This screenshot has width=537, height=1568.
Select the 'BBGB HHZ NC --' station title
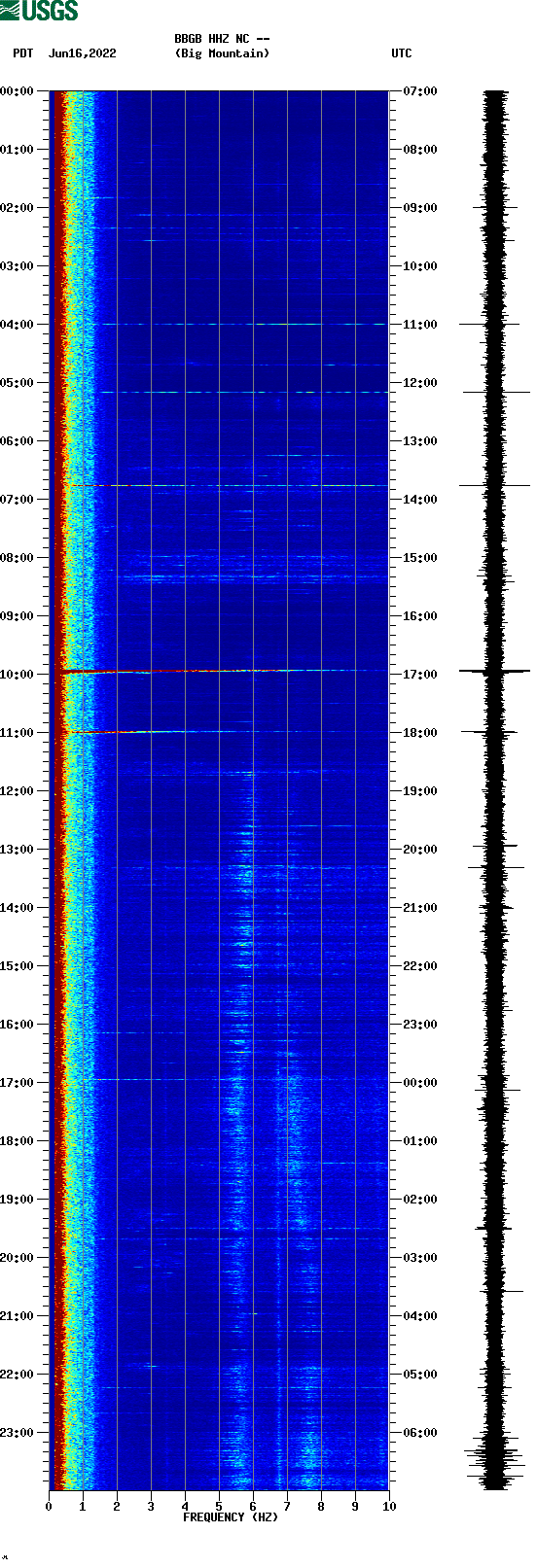click(x=222, y=39)
